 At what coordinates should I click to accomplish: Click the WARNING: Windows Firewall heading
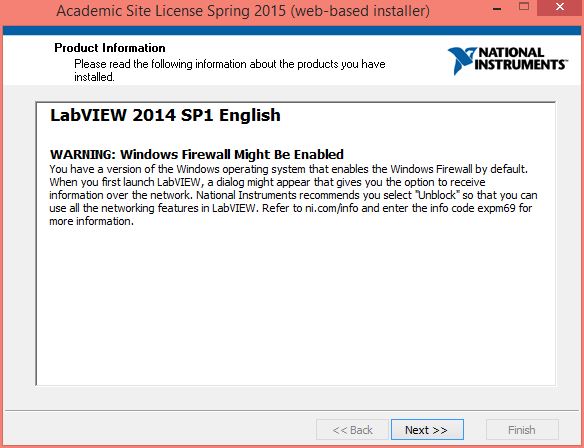tap(197, 154)
